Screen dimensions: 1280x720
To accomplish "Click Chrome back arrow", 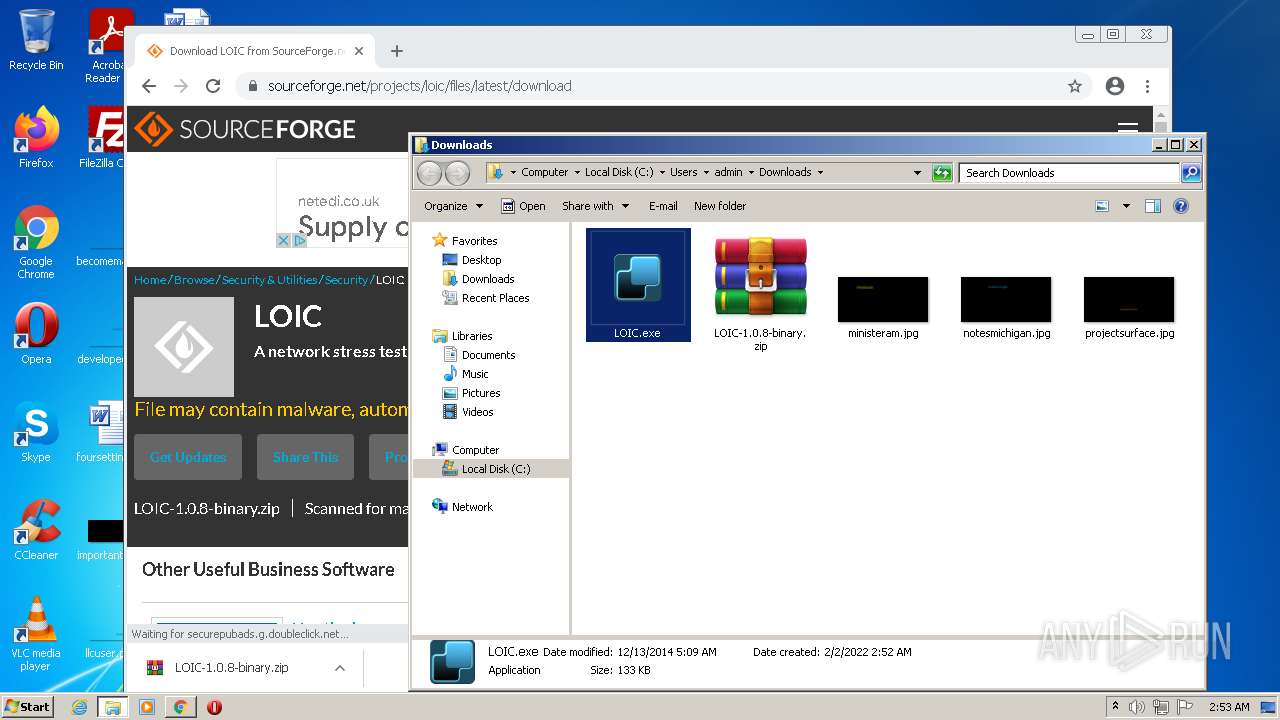I will point(149,86).
